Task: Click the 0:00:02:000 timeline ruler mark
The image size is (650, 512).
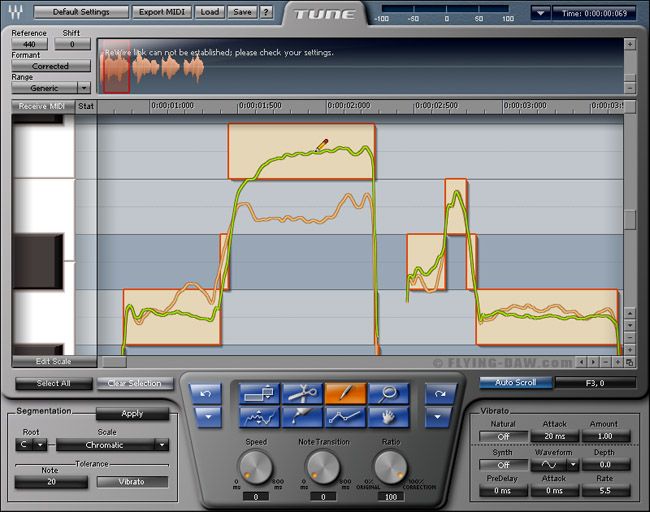Action: click(349, 106)
